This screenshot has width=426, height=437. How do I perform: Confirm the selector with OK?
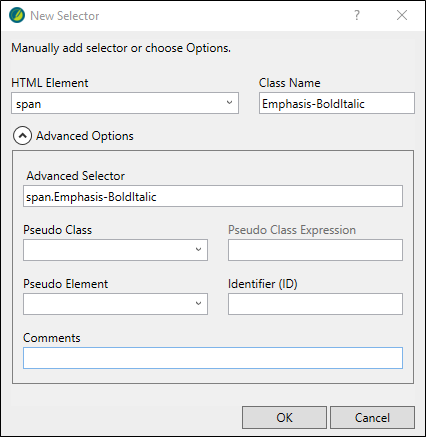[284, 417]
